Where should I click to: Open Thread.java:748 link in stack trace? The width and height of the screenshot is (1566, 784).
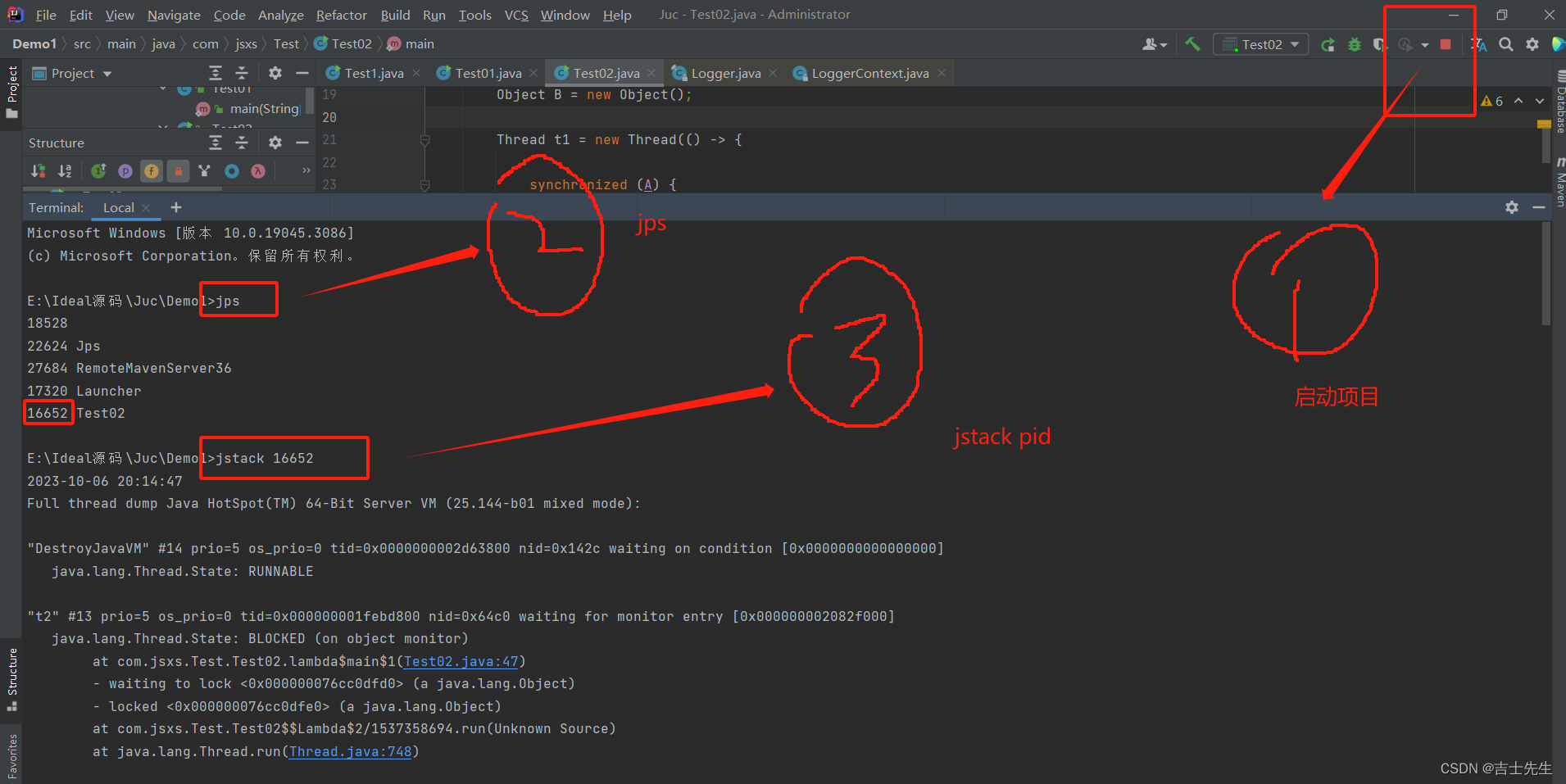click(350, 751)
